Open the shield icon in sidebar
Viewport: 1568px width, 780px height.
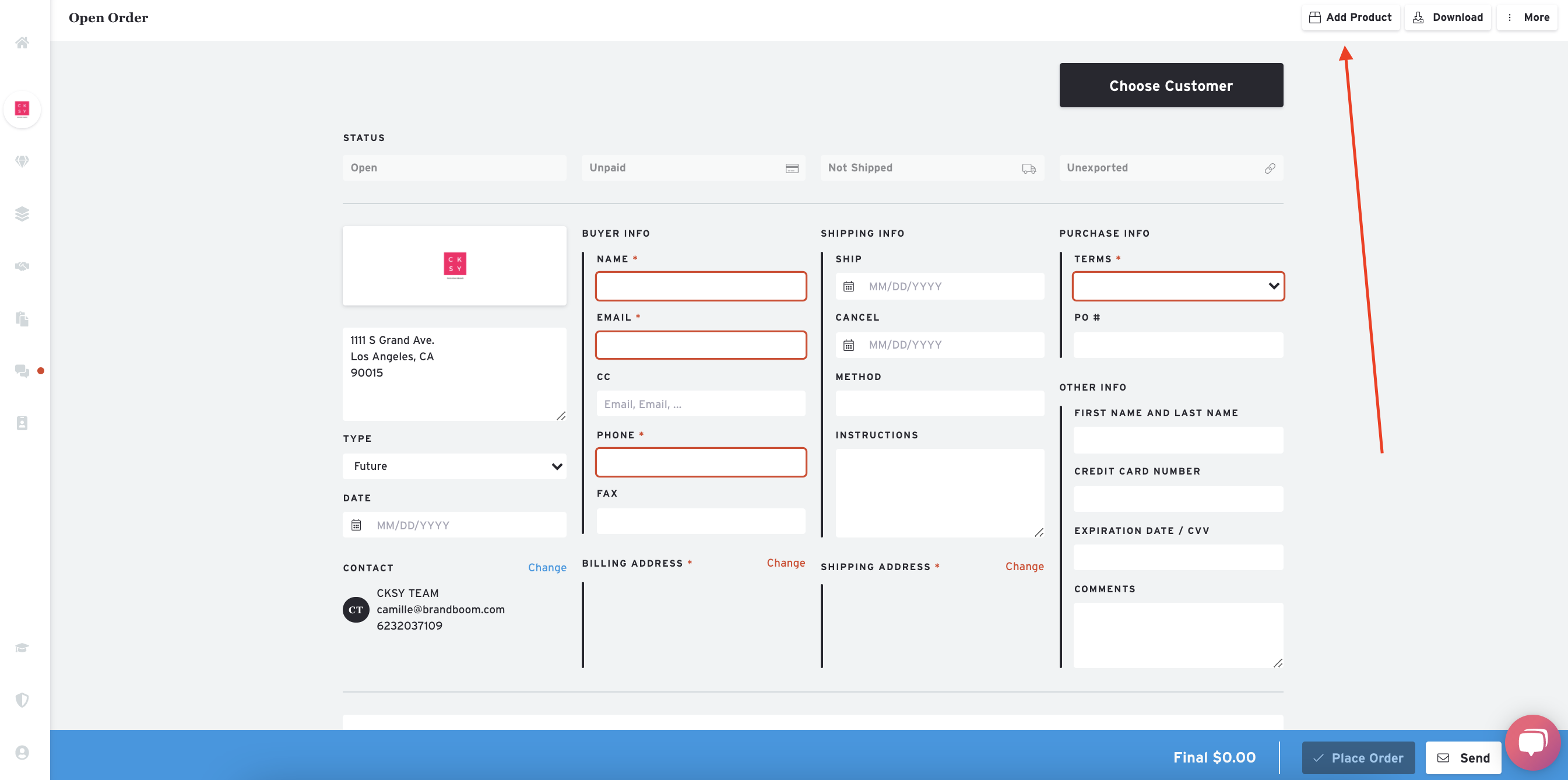click(x=22, y=700)
